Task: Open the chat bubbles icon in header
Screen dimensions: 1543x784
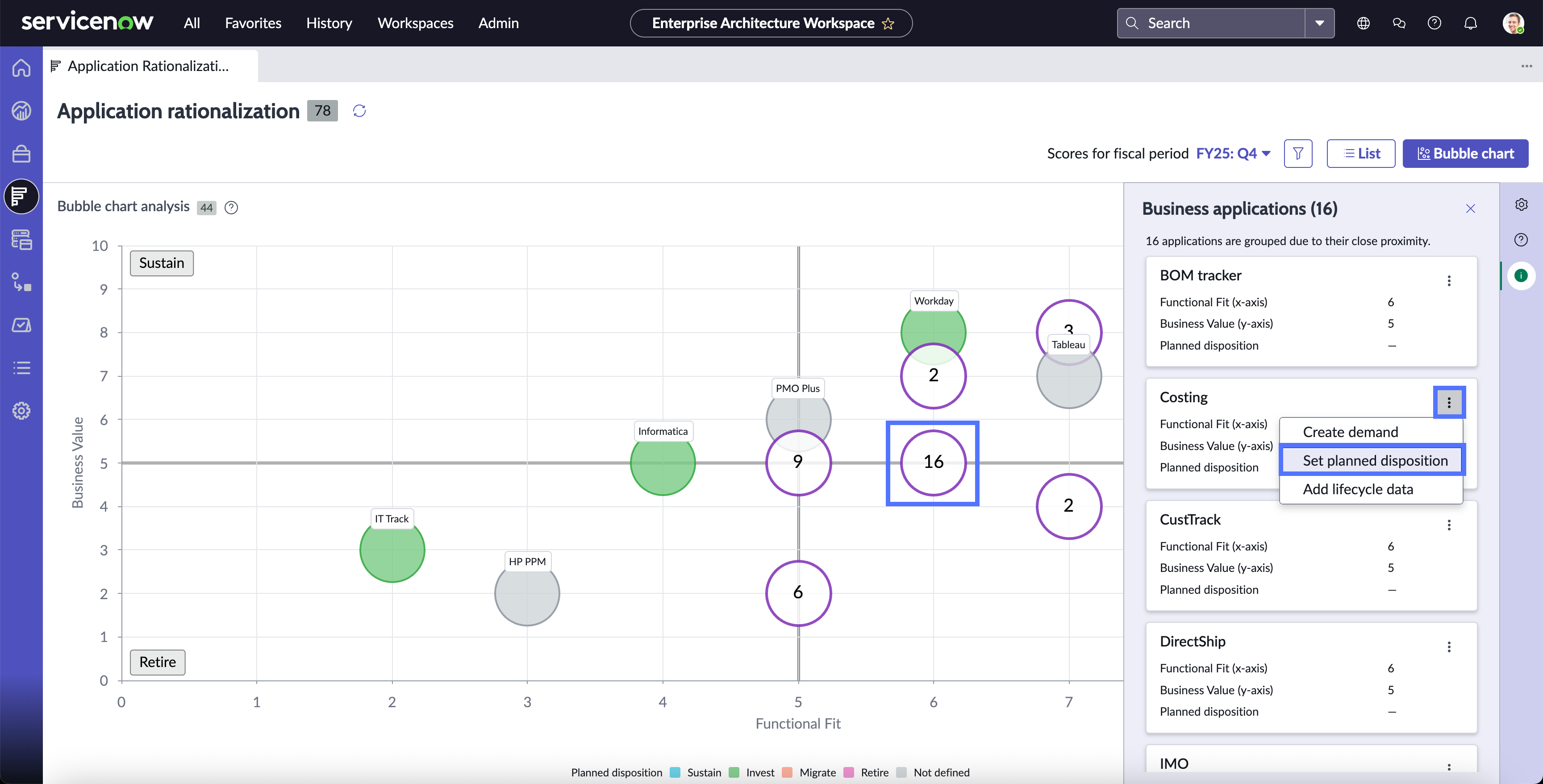Action: point(1399,23)
